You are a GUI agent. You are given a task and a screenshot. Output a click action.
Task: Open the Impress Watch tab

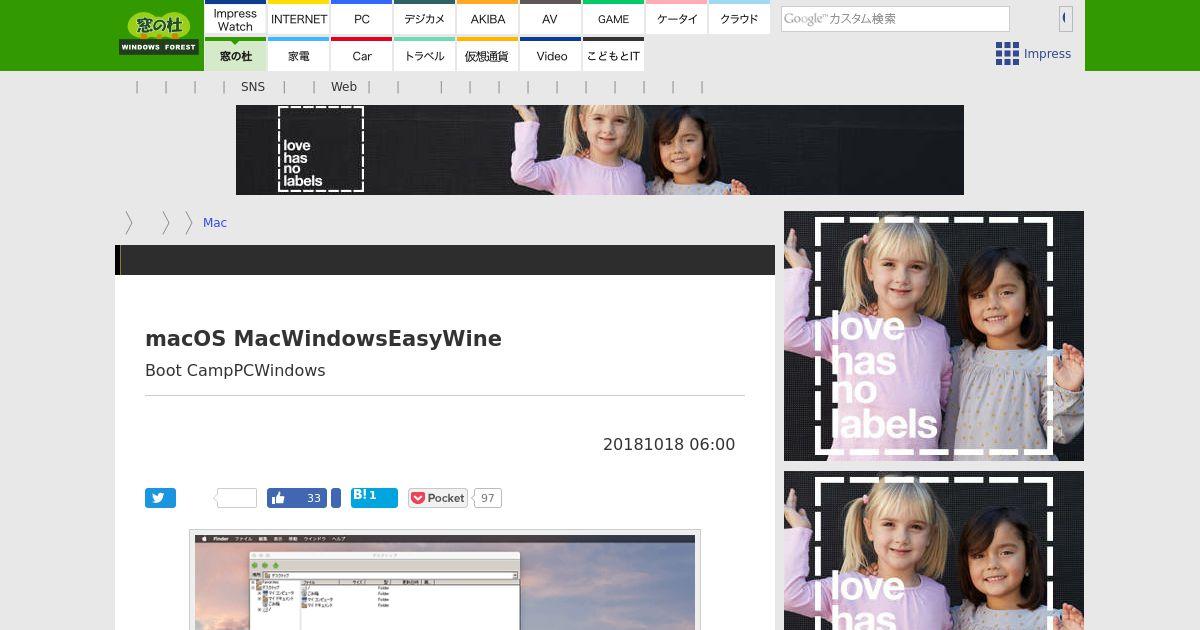[x=235, y=19]
